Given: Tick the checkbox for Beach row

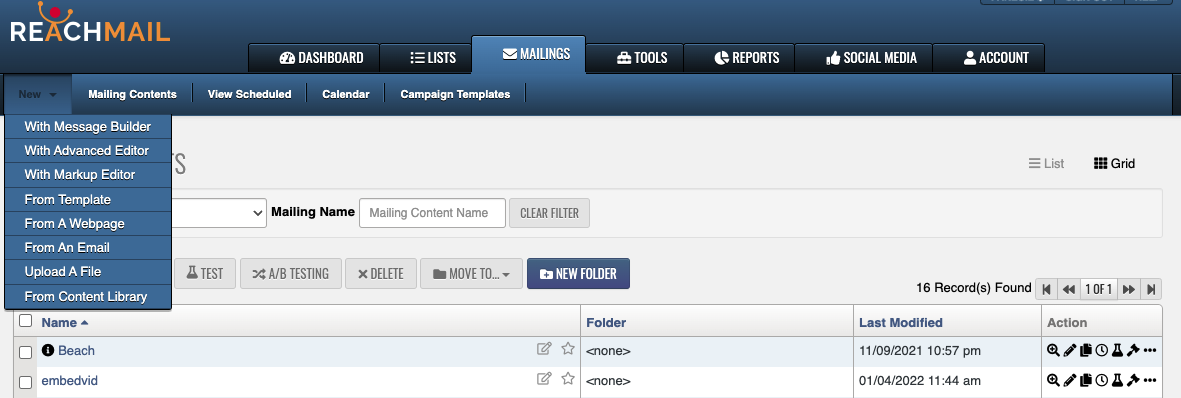Looking at the screenshot, I should click(x=26, y=351).
